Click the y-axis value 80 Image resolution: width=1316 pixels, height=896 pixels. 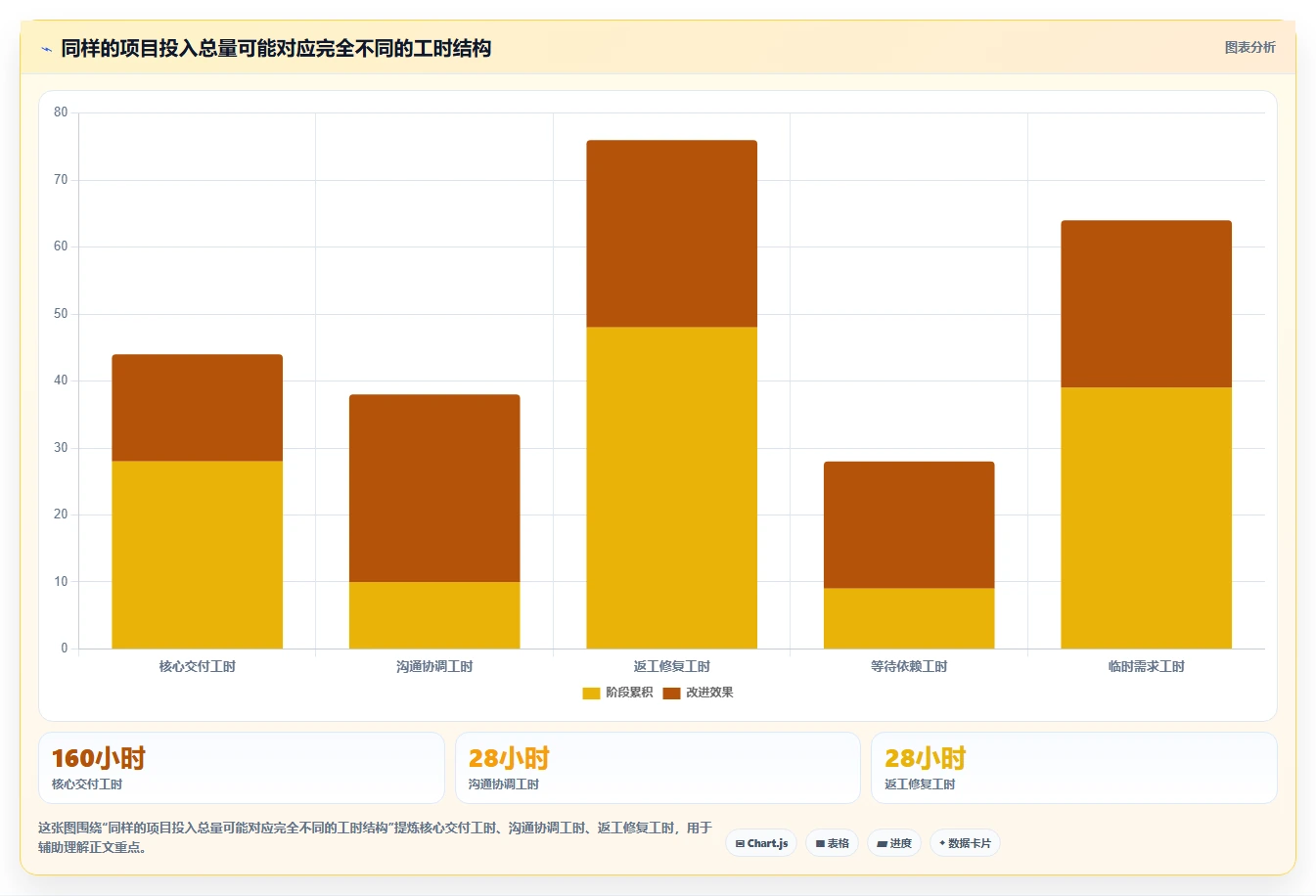point(61,112)
